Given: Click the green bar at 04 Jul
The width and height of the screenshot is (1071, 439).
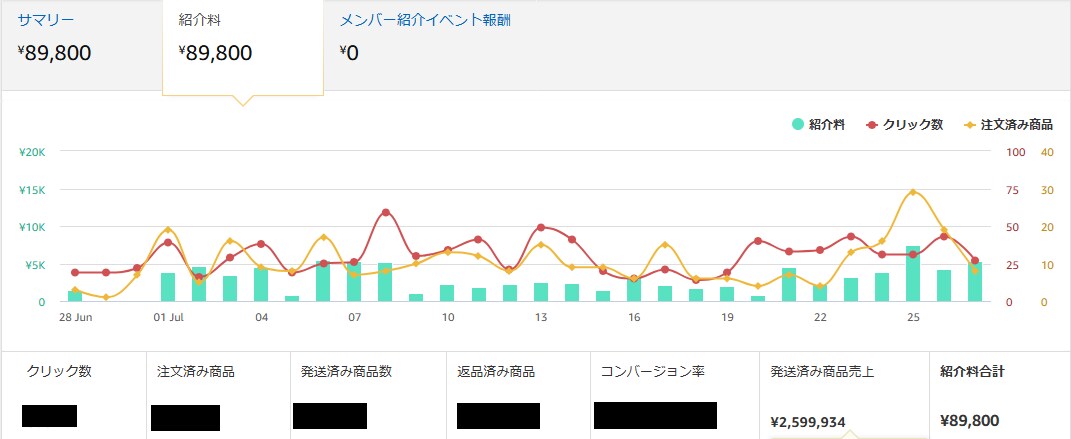Looking at the screenshot, I should coord(261,285).
